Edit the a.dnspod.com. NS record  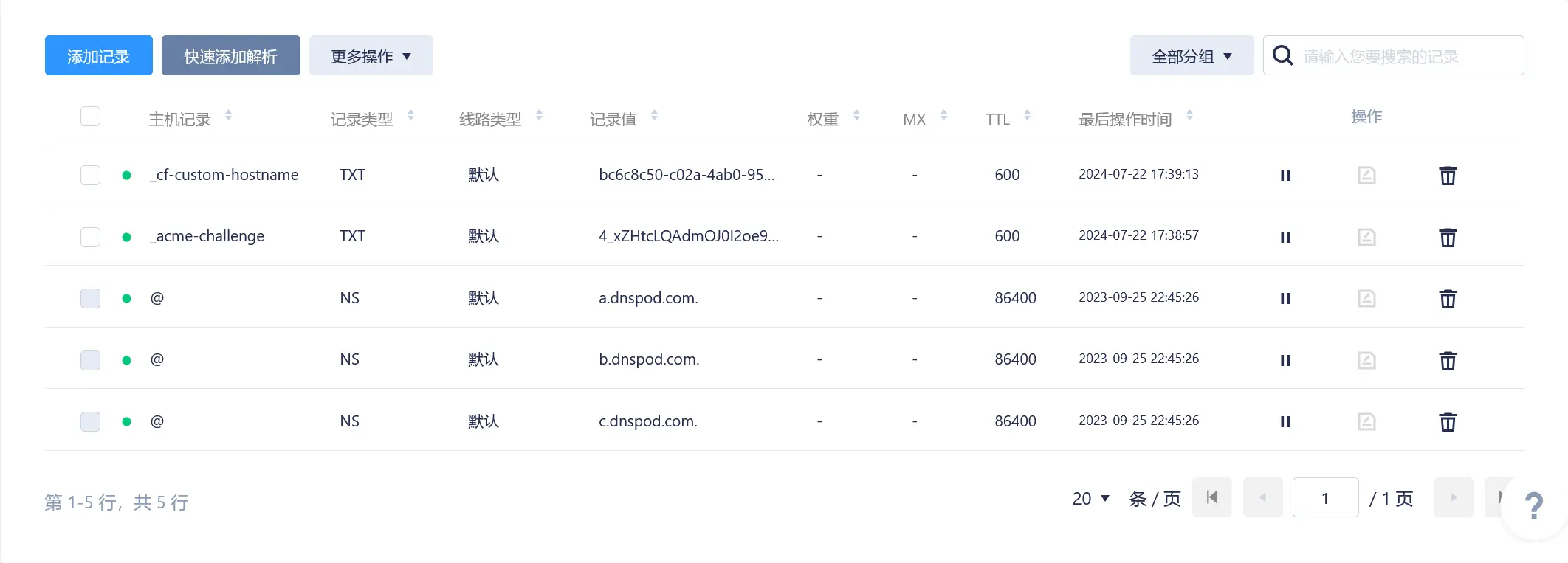click(x=1366, y=299)
